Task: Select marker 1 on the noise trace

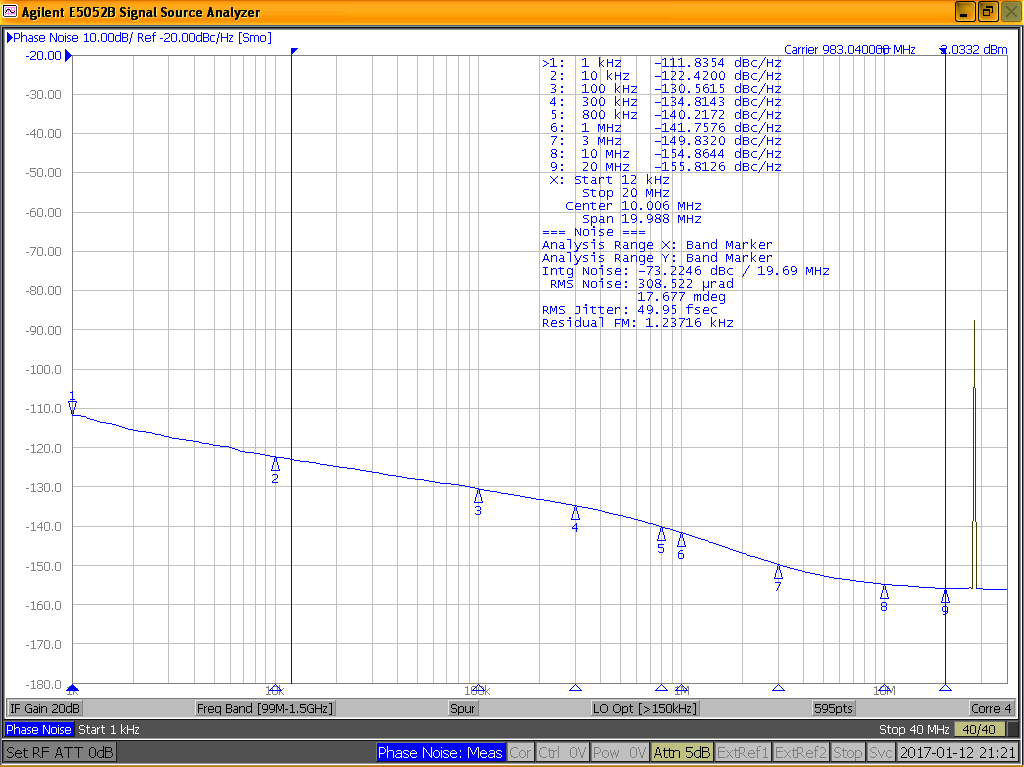Action: [x=71, y=403]
